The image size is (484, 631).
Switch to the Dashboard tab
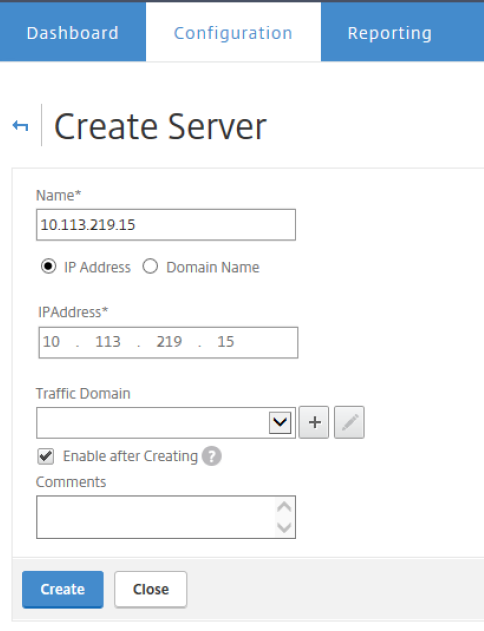[x=73, y=33]
